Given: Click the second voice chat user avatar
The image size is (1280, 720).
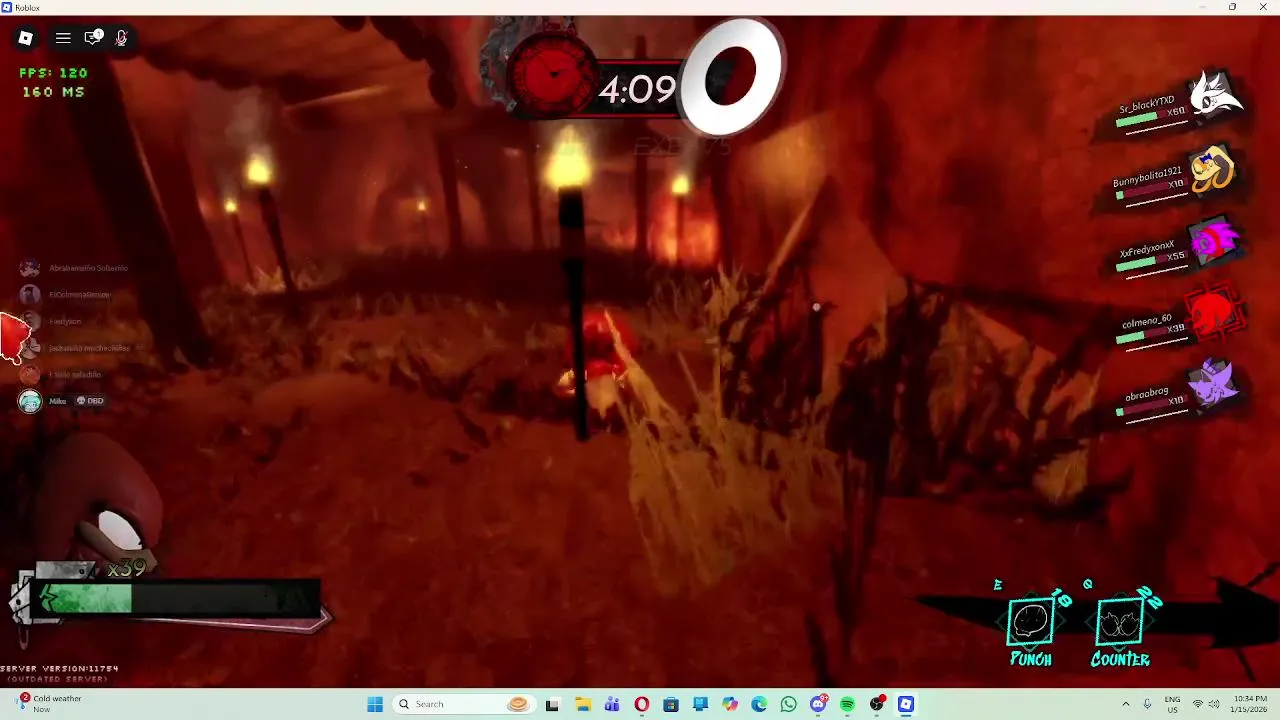Looking at the screenshot, I should [x=30, y=294].
